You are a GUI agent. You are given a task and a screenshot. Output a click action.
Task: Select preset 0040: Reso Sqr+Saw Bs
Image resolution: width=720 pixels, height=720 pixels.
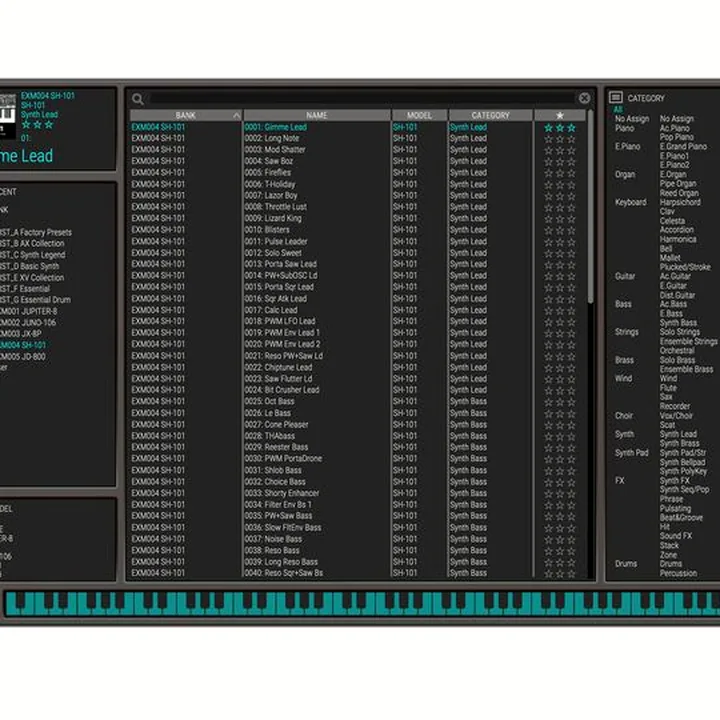pyautogui.click(x=284, y=573)
